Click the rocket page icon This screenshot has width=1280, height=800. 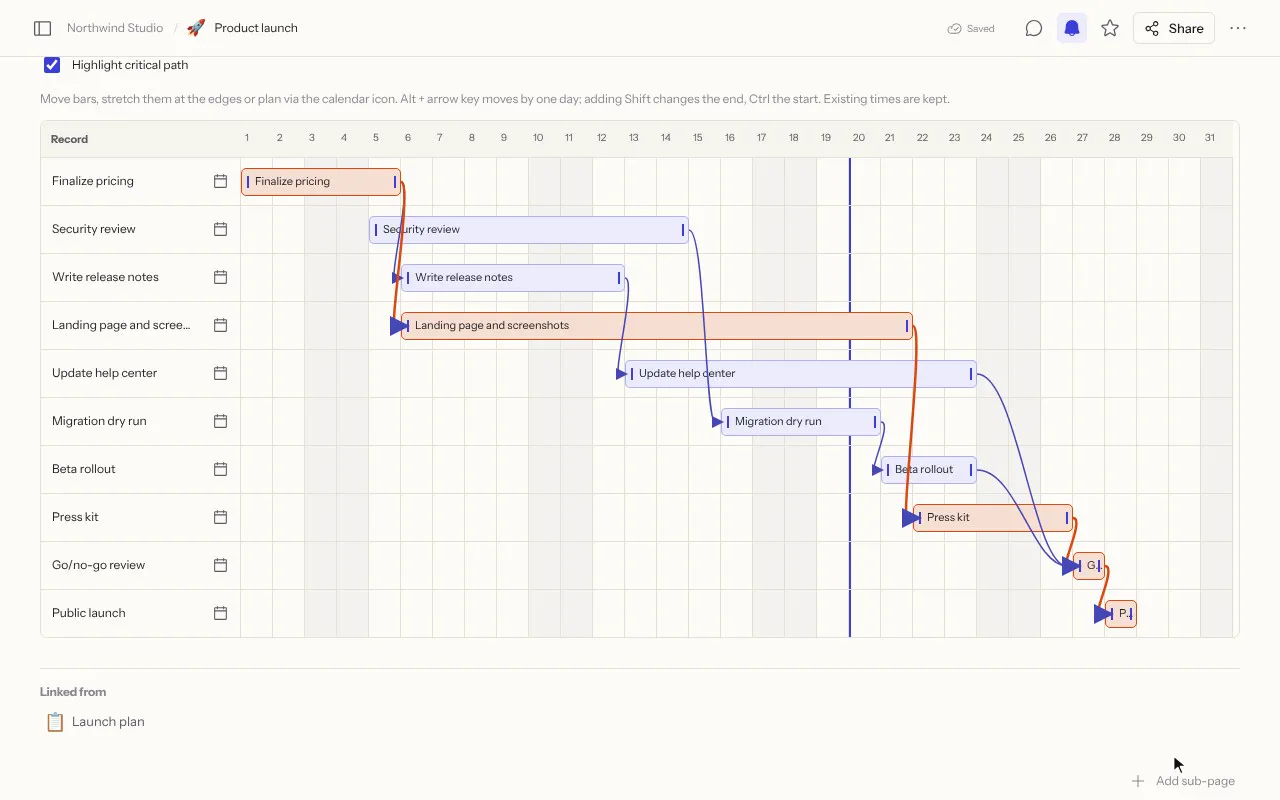196,28
